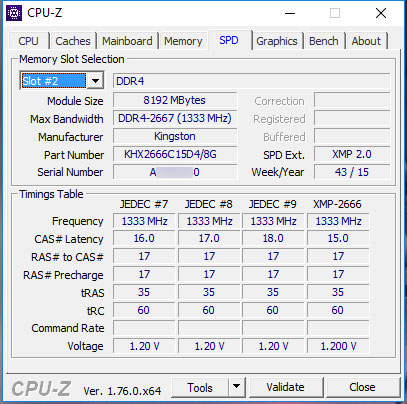Viewport: 407px width, 404px height.
Task: Click the DDR4-2667 (1333 MHz) bandwidth value
Action: 175,118
